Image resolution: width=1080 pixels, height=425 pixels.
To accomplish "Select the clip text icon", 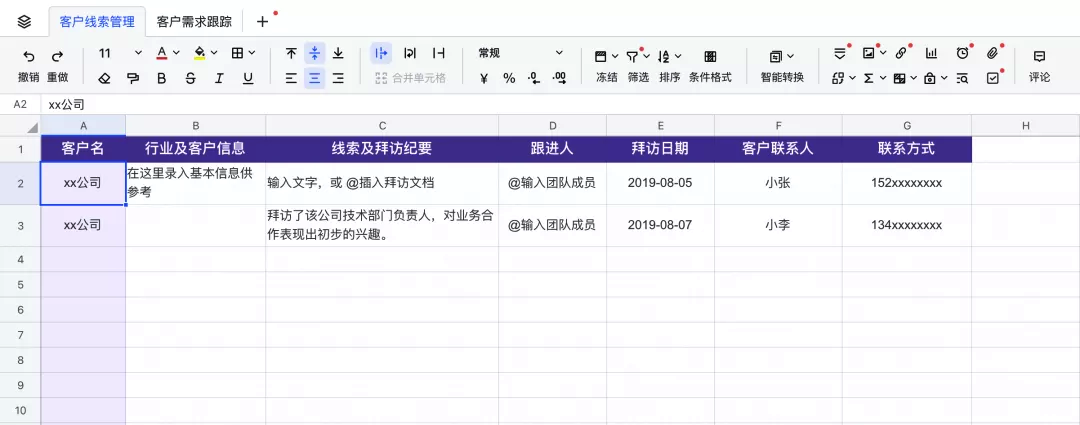I will click(x=438, y=53).
